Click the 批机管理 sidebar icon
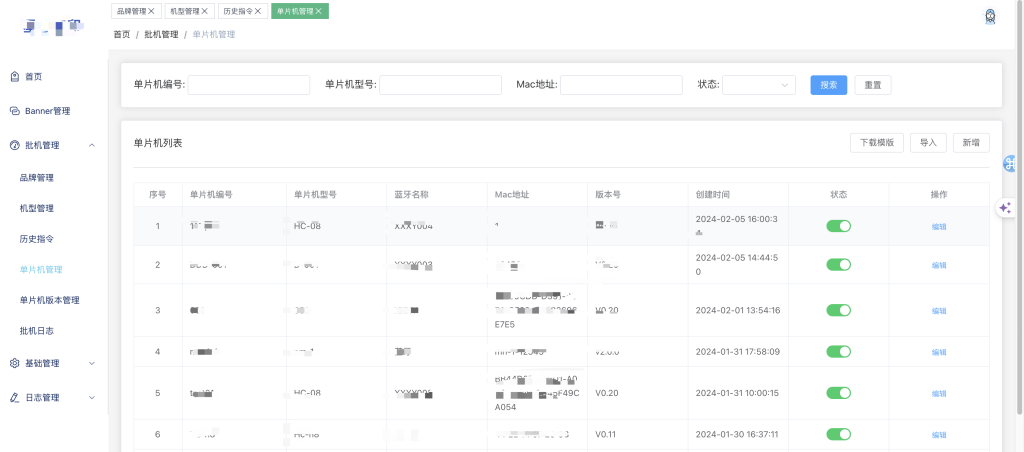Viewport: 1024px width, 452px height. point(15,145)
